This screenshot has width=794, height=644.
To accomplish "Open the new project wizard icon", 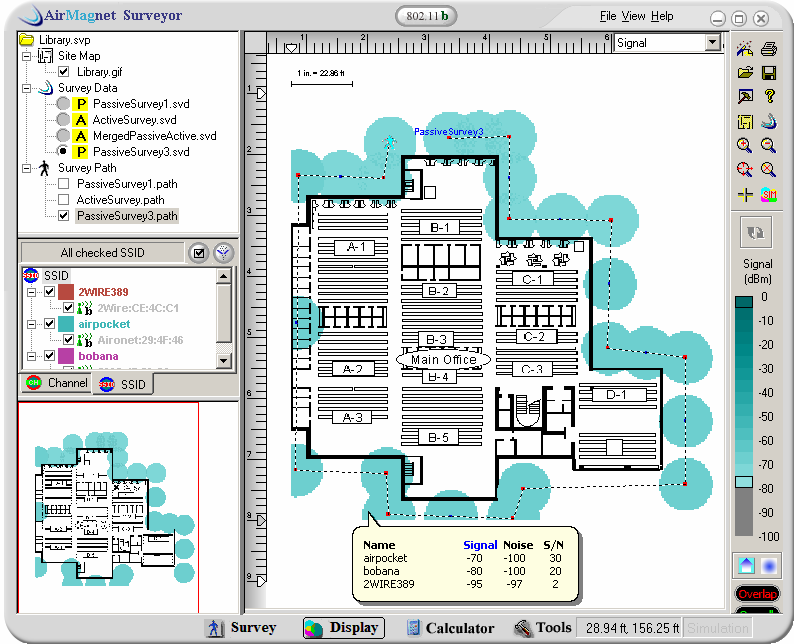I will (744, 48).
